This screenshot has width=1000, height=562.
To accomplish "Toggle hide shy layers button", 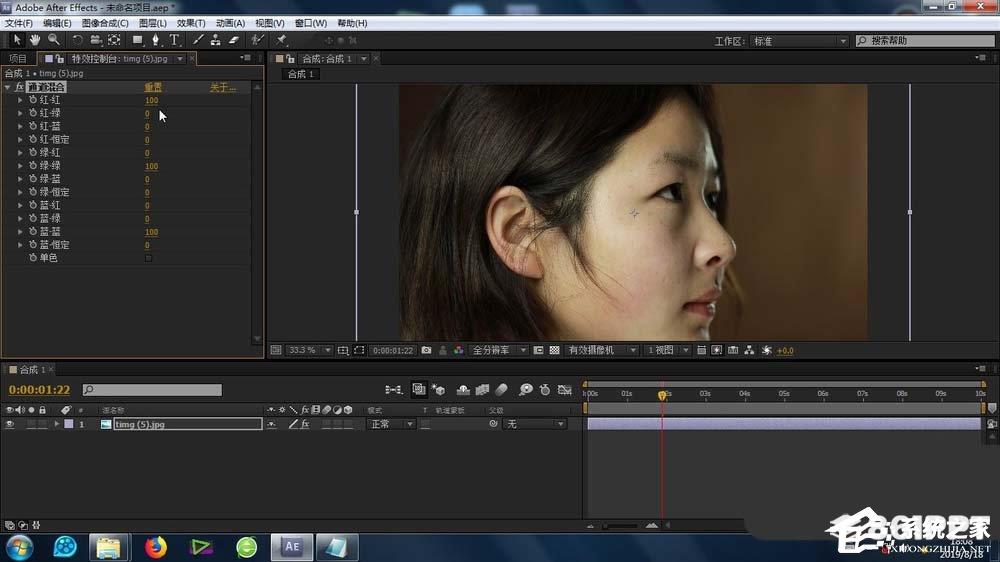I will click(463, 390).
